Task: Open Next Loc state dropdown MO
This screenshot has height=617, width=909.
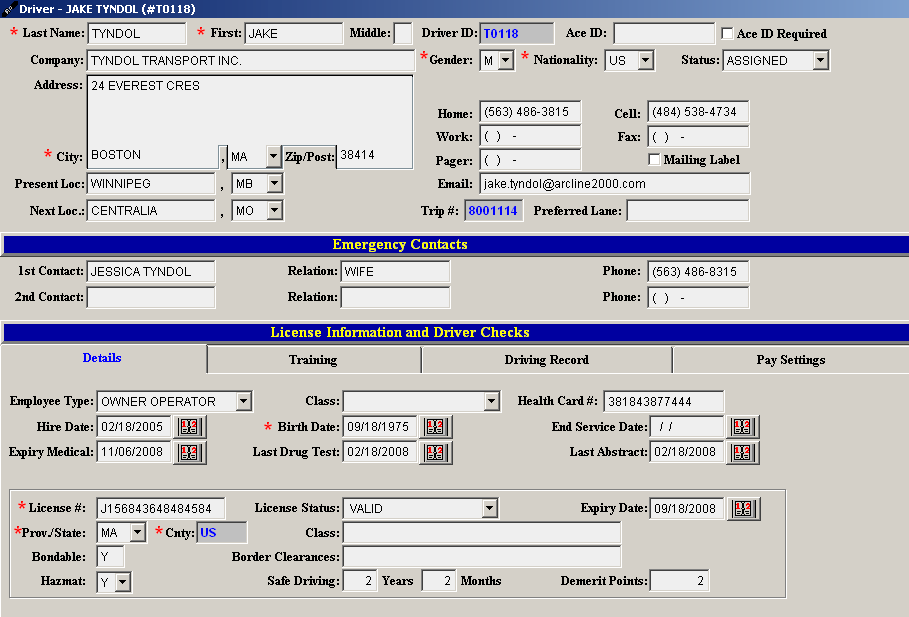Action: [x=275, y=210]
